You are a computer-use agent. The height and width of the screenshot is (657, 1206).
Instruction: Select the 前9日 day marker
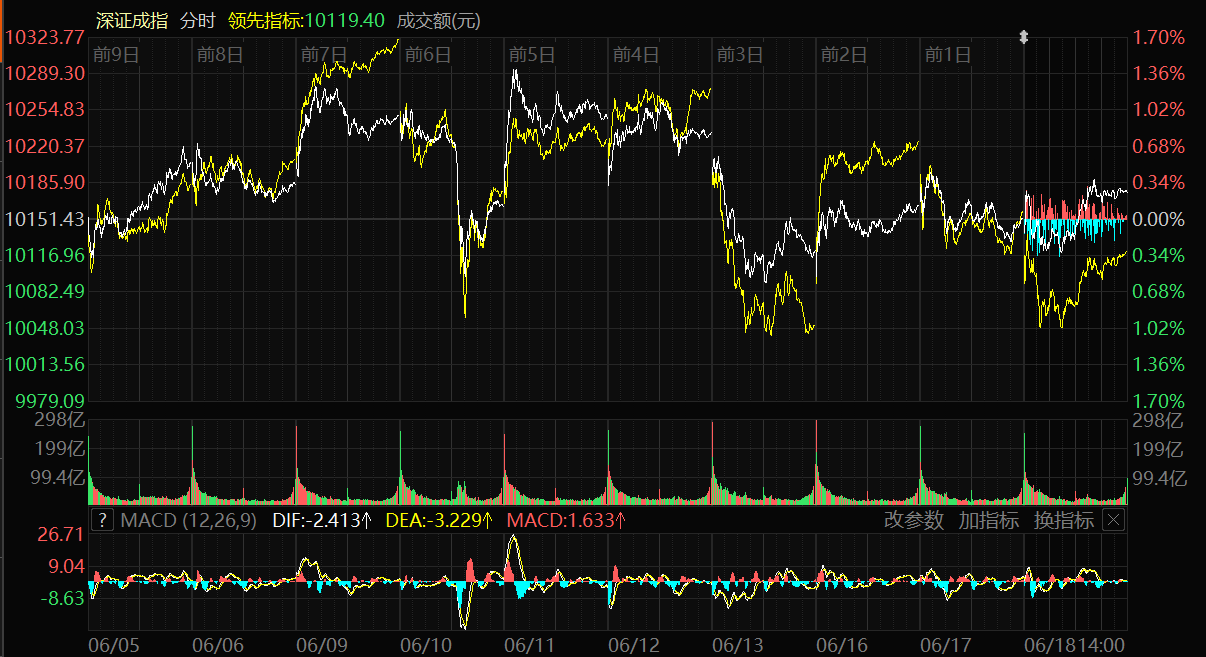(x=115, y=55)
